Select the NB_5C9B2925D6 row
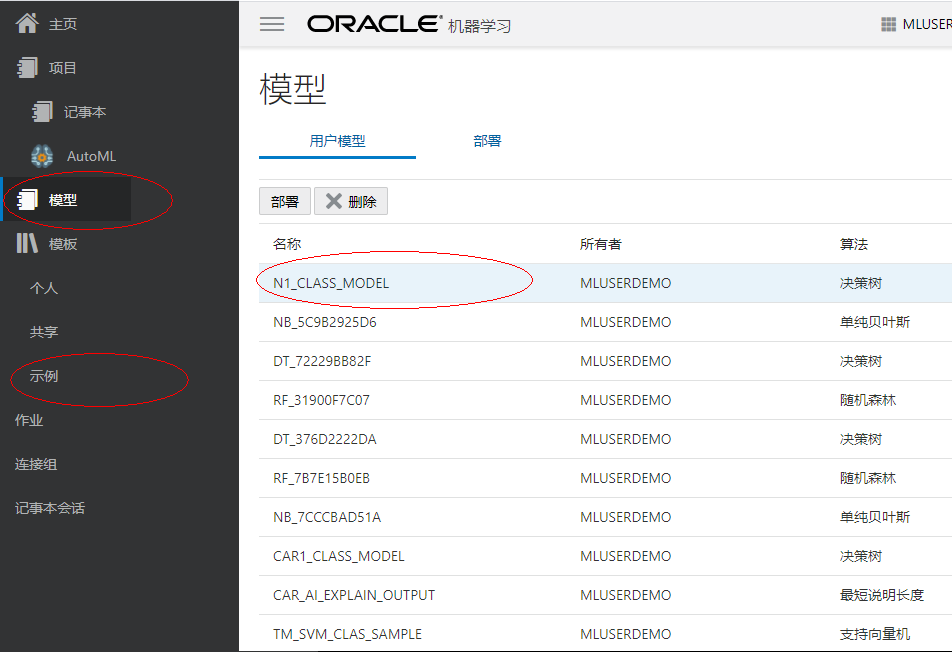 (x=605, y=322)
